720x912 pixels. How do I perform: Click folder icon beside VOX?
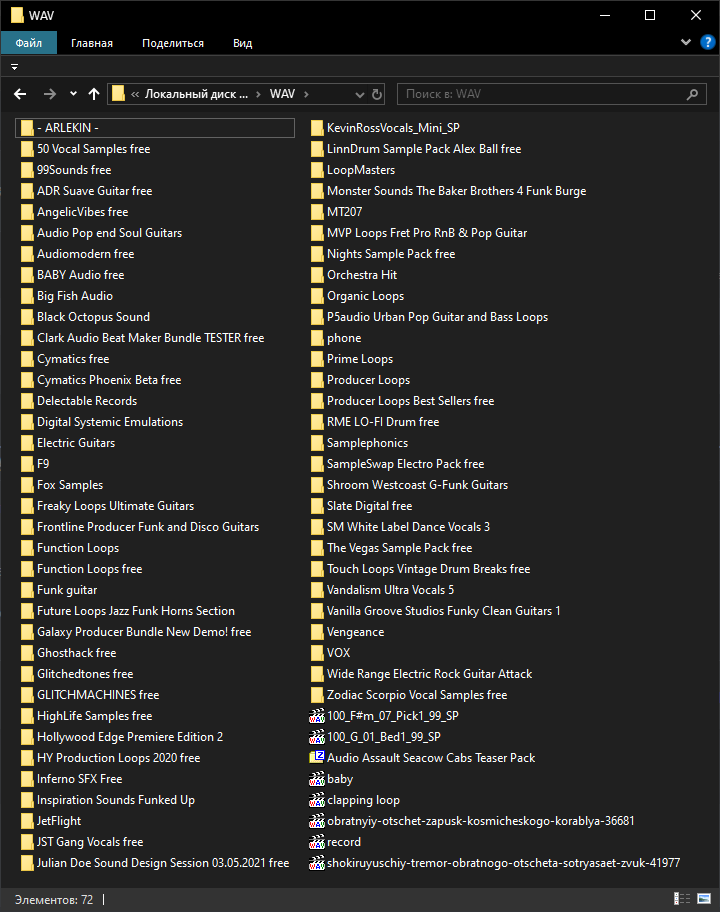click(x=317, y=653)
